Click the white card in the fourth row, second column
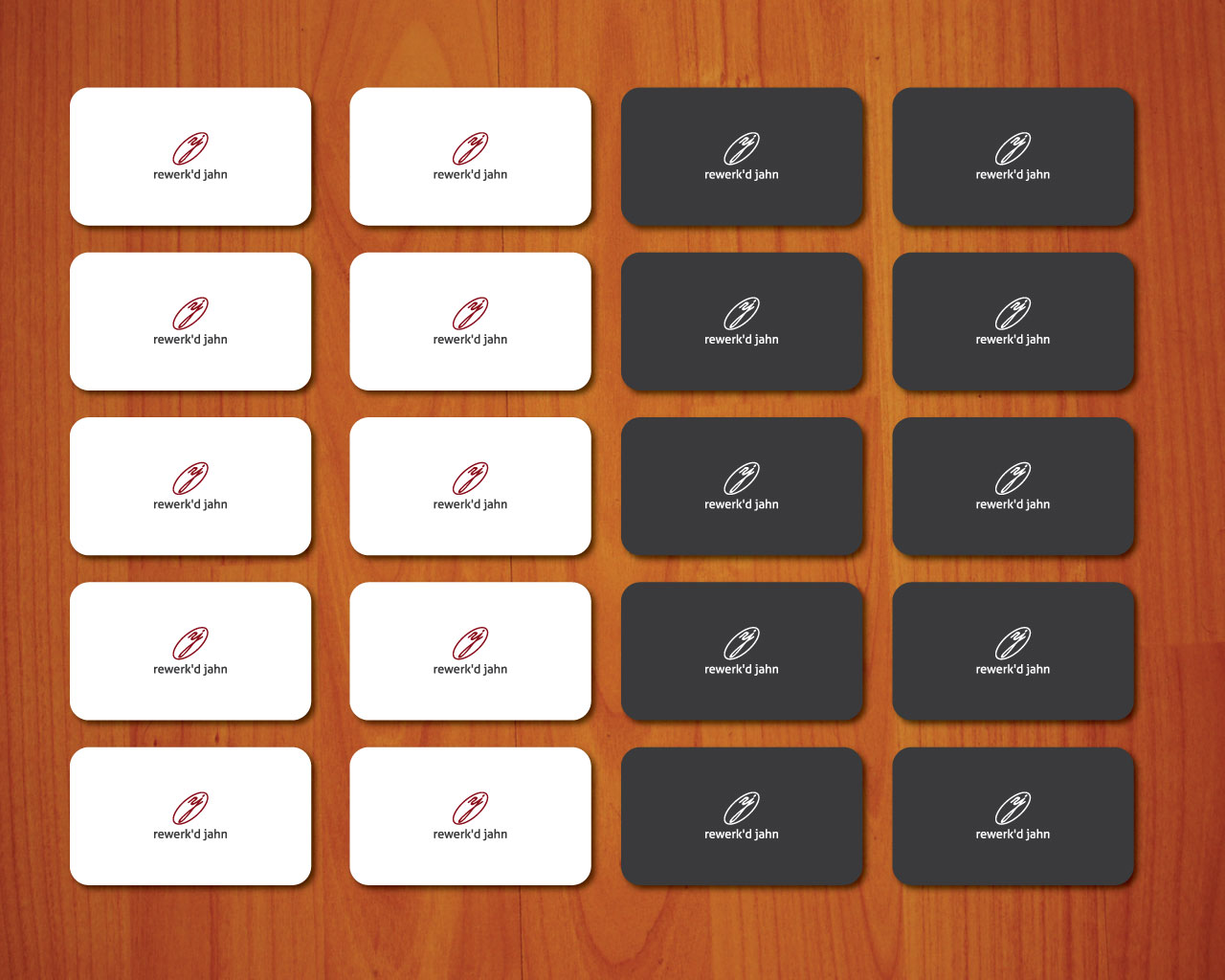The image size is (1225, 980). [470, 651]
